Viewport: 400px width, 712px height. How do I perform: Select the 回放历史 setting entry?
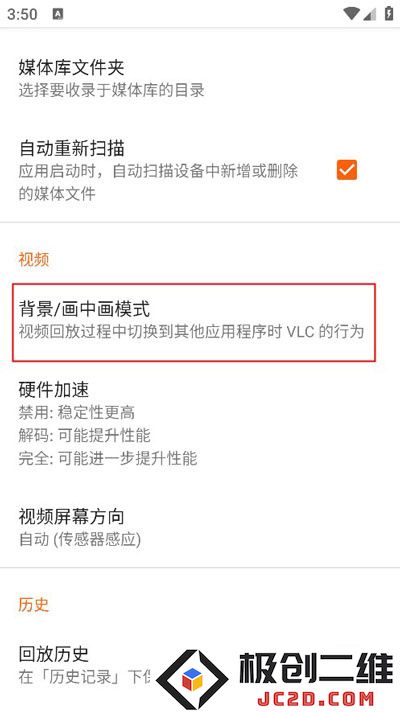(200, 664)
